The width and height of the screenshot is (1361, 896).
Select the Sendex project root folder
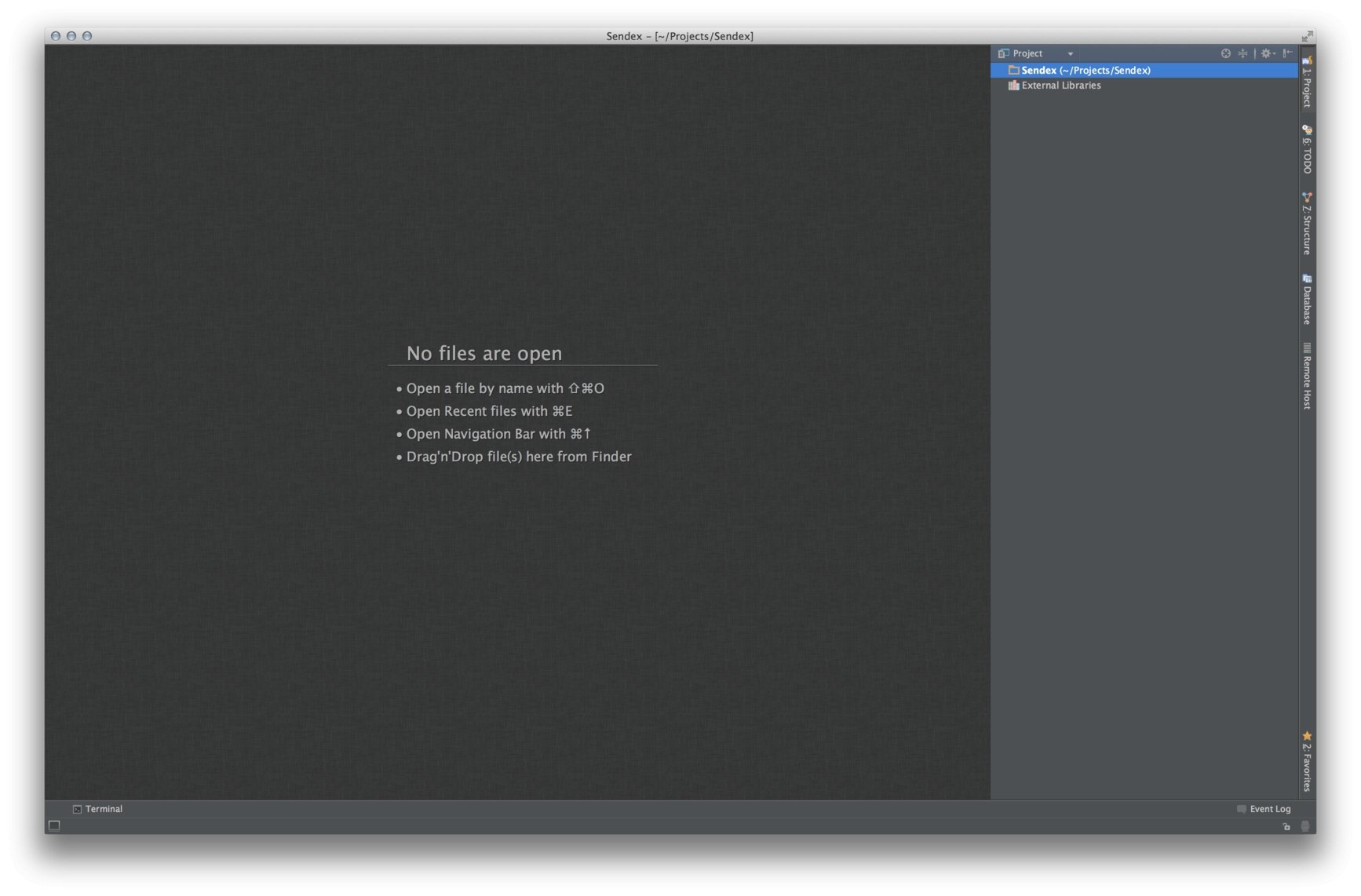(1085, 71)
